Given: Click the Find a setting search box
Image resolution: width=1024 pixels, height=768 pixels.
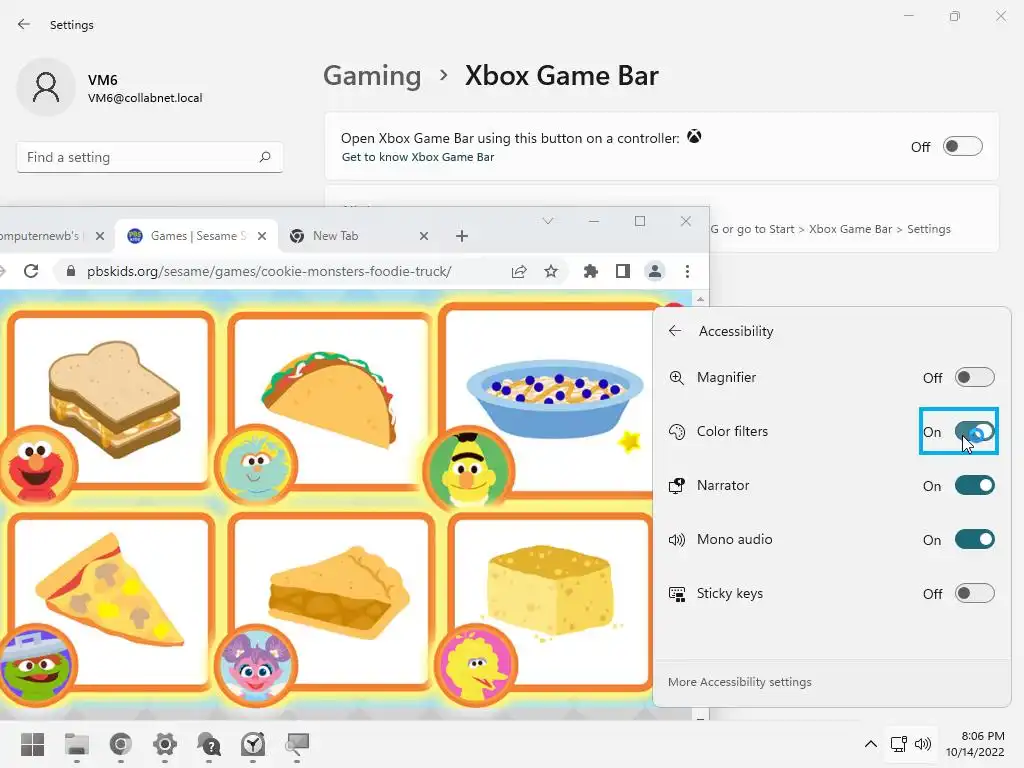Looking at the screenshot, I should click(x=150, y=157).
